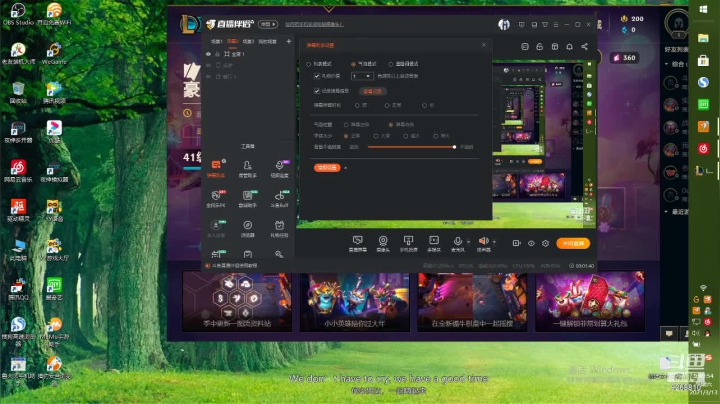Screen dimensions: 720x404
Task: Open Tencent QQ desktop shortcut
Action: coord(18,290)
